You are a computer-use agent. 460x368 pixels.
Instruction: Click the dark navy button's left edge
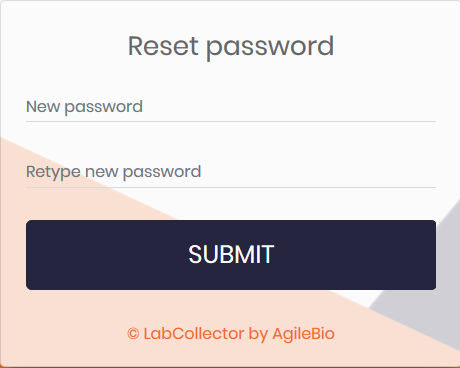point(28,255)
